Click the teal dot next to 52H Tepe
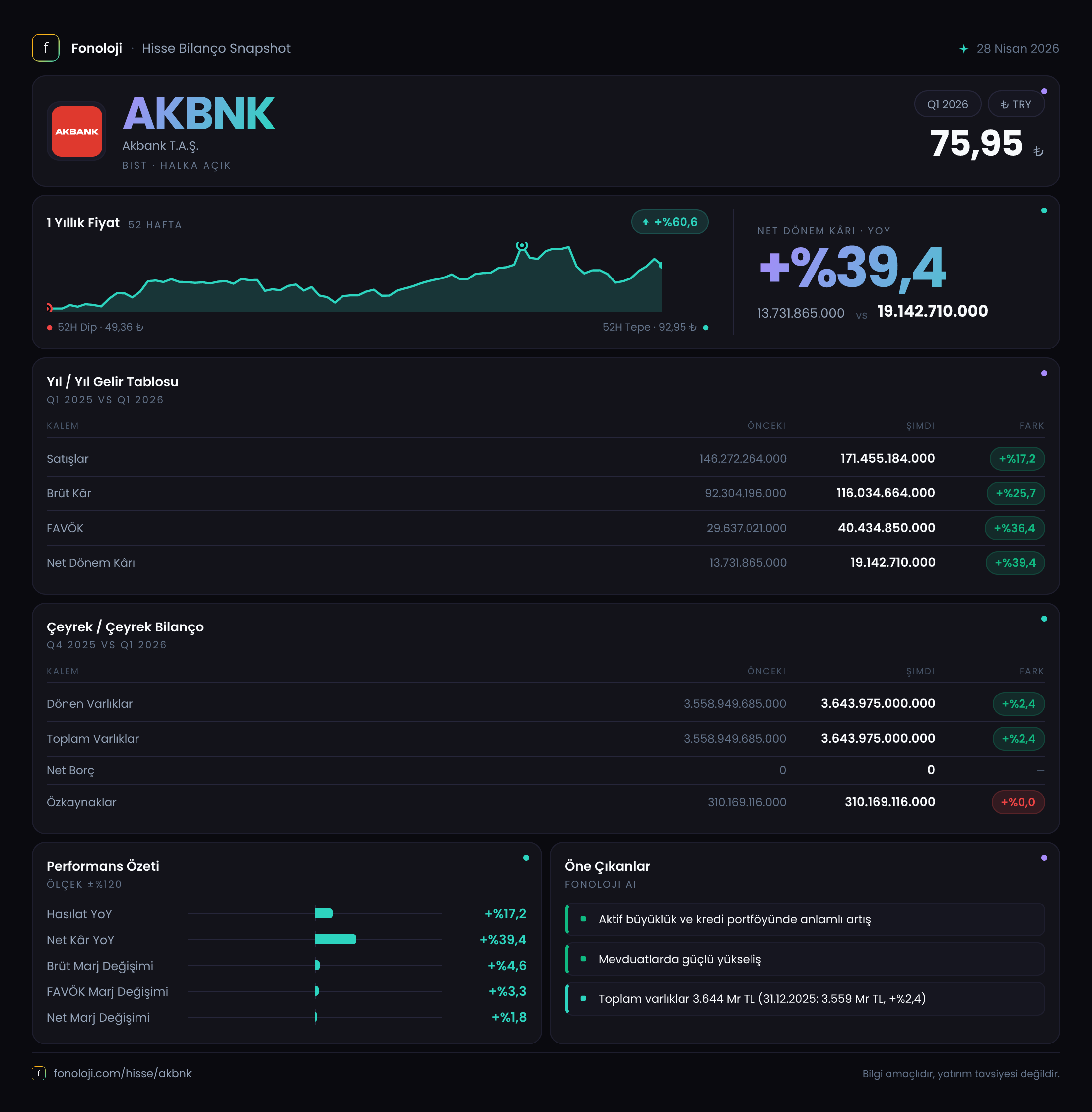Viewport: 1092px width, 1112px height. (705, 328)
